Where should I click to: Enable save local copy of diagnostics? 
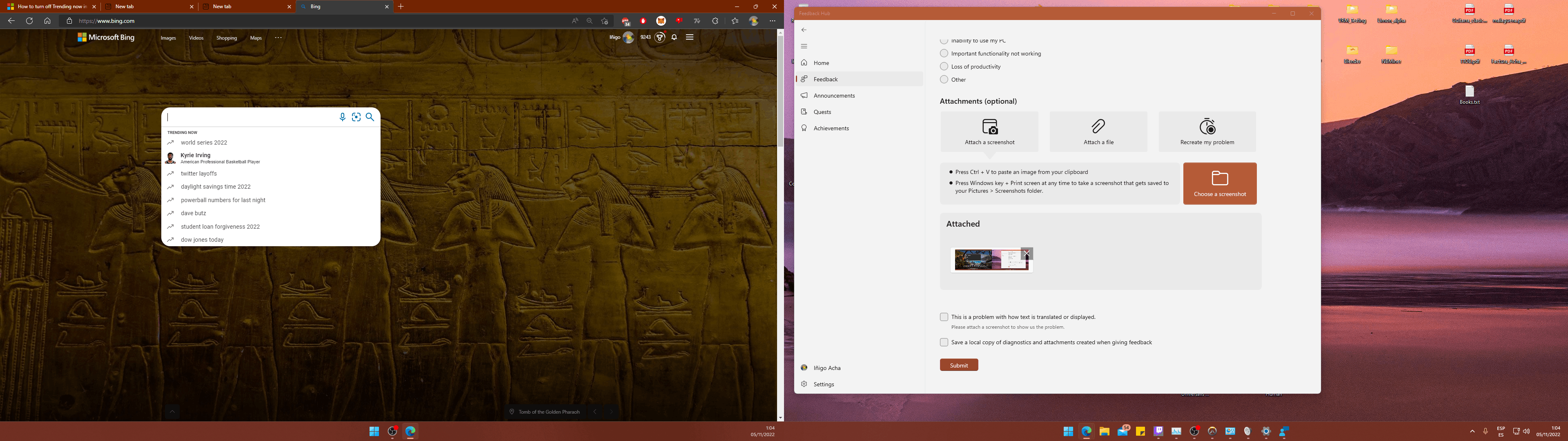944,342
